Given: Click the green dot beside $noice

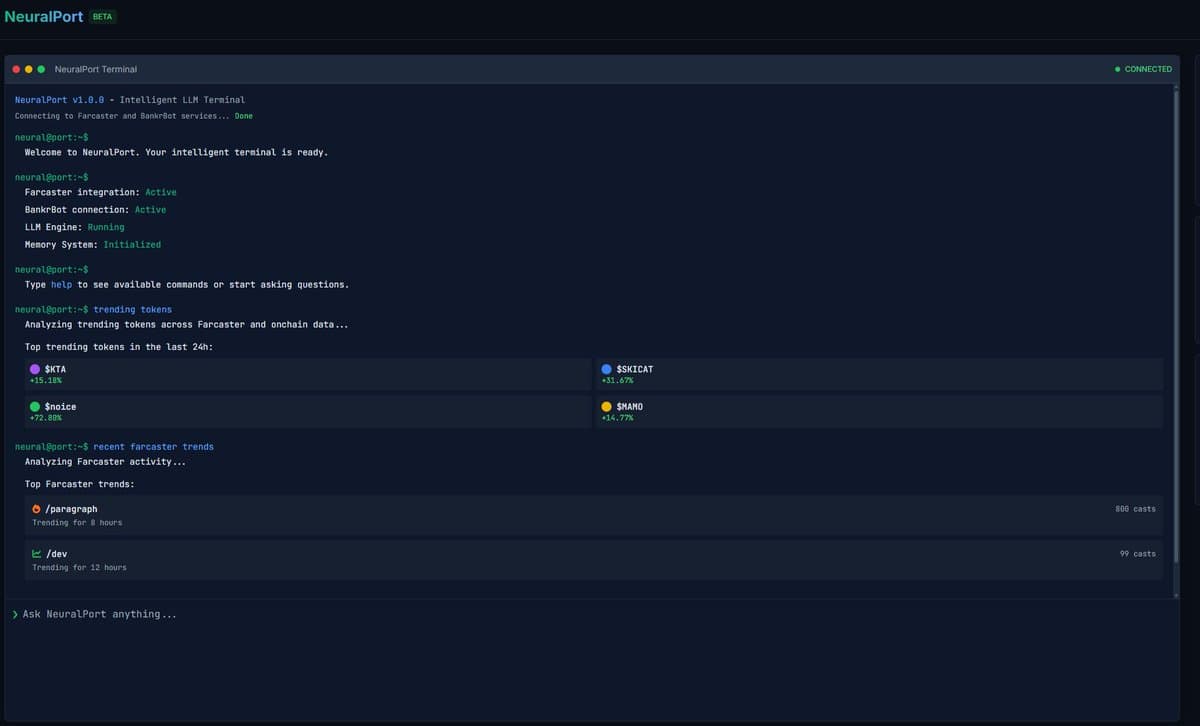Looking at the screenshot, I should tap(35, 406).
